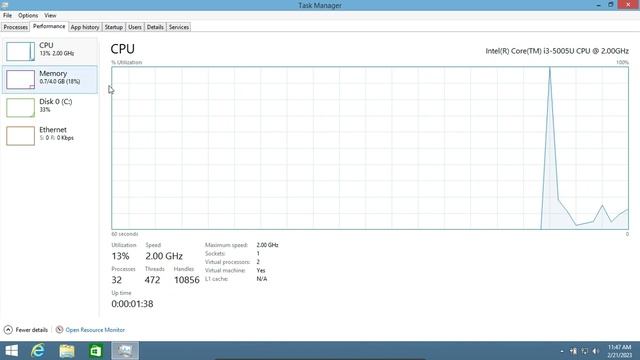Screen dimensions: 640x360
Task: Switch to the Services tab
Action: [x=179, y=27]
